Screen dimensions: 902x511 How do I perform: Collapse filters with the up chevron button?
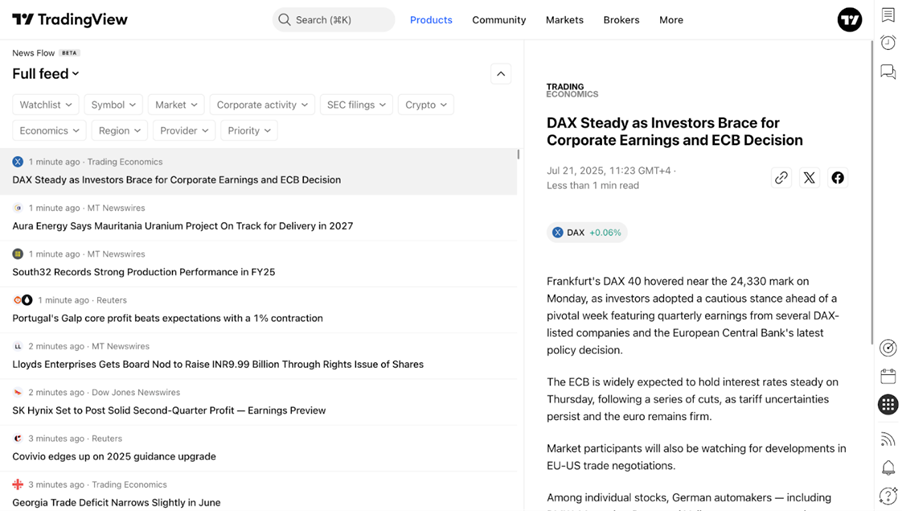501,74
